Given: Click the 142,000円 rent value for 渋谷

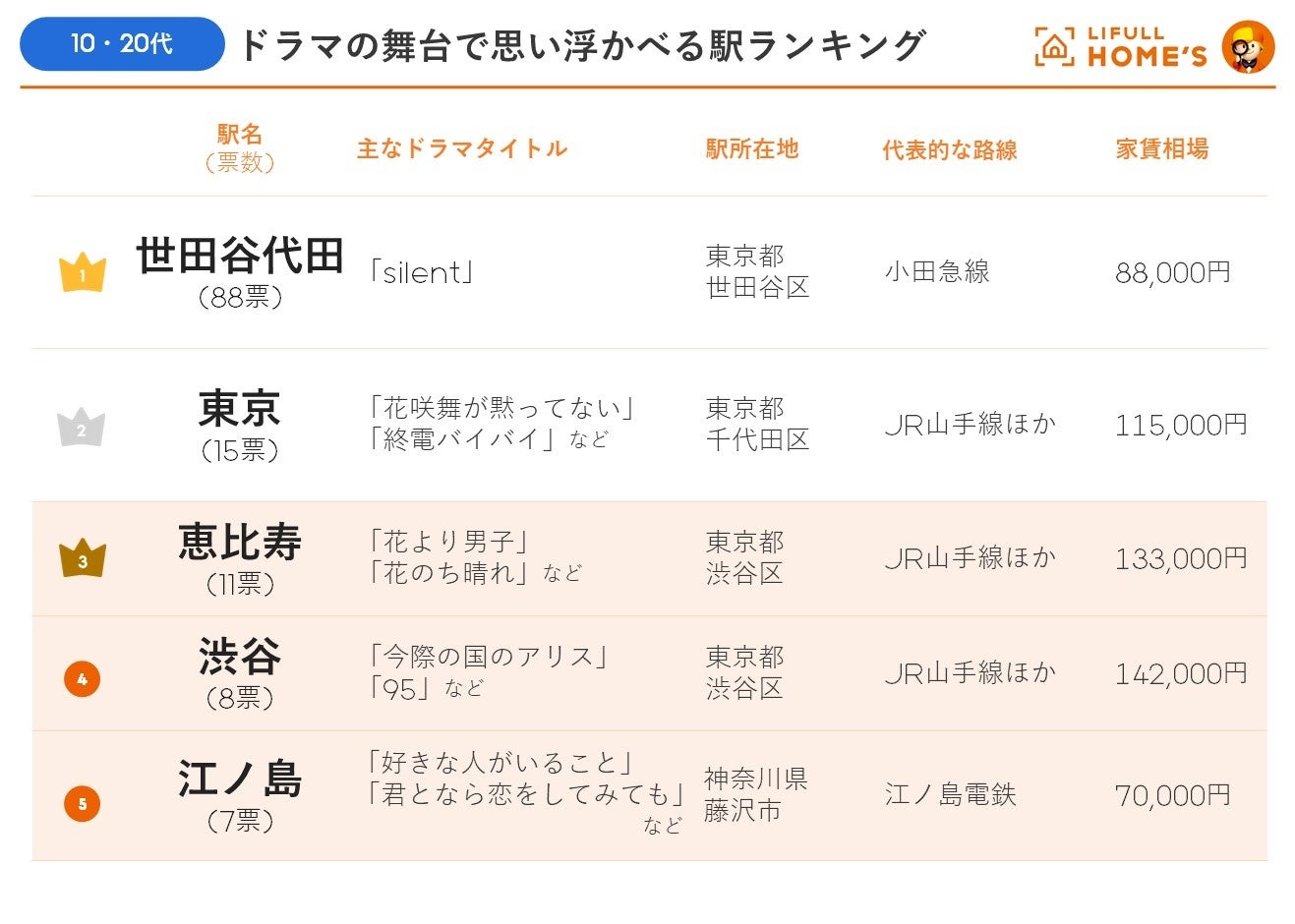Looking at the screenshot, I should [x=1180, y=674].
